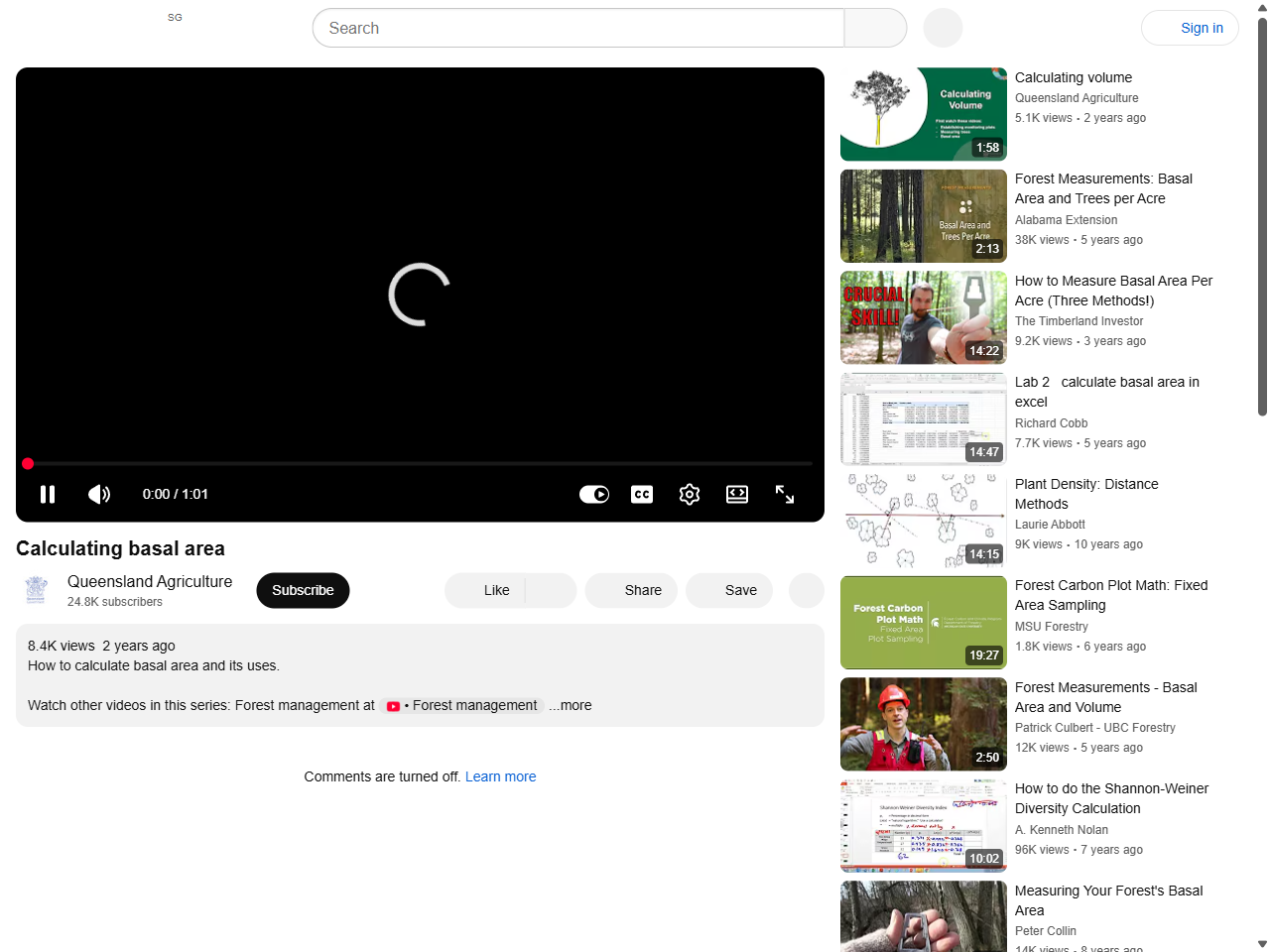
Task: Select the video title Calculating basal area
Action: [x=119, y=548]
